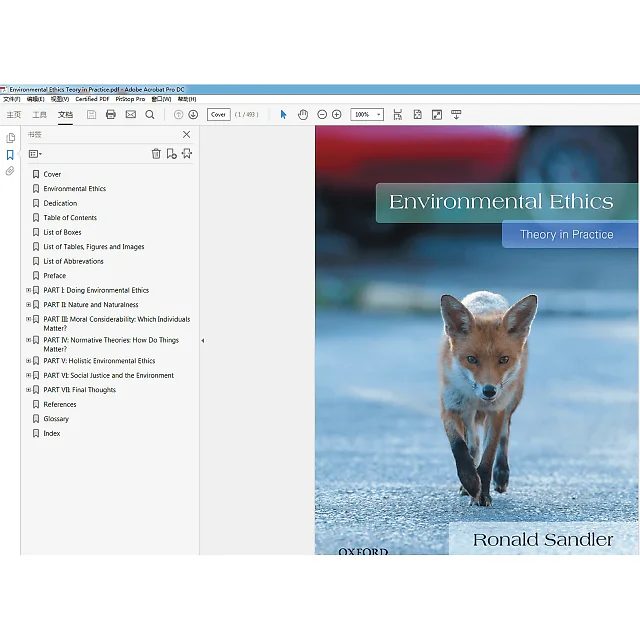640x640 pixels.
Task: Zoom out with the minus icon
Action: (x=322, y=115)
